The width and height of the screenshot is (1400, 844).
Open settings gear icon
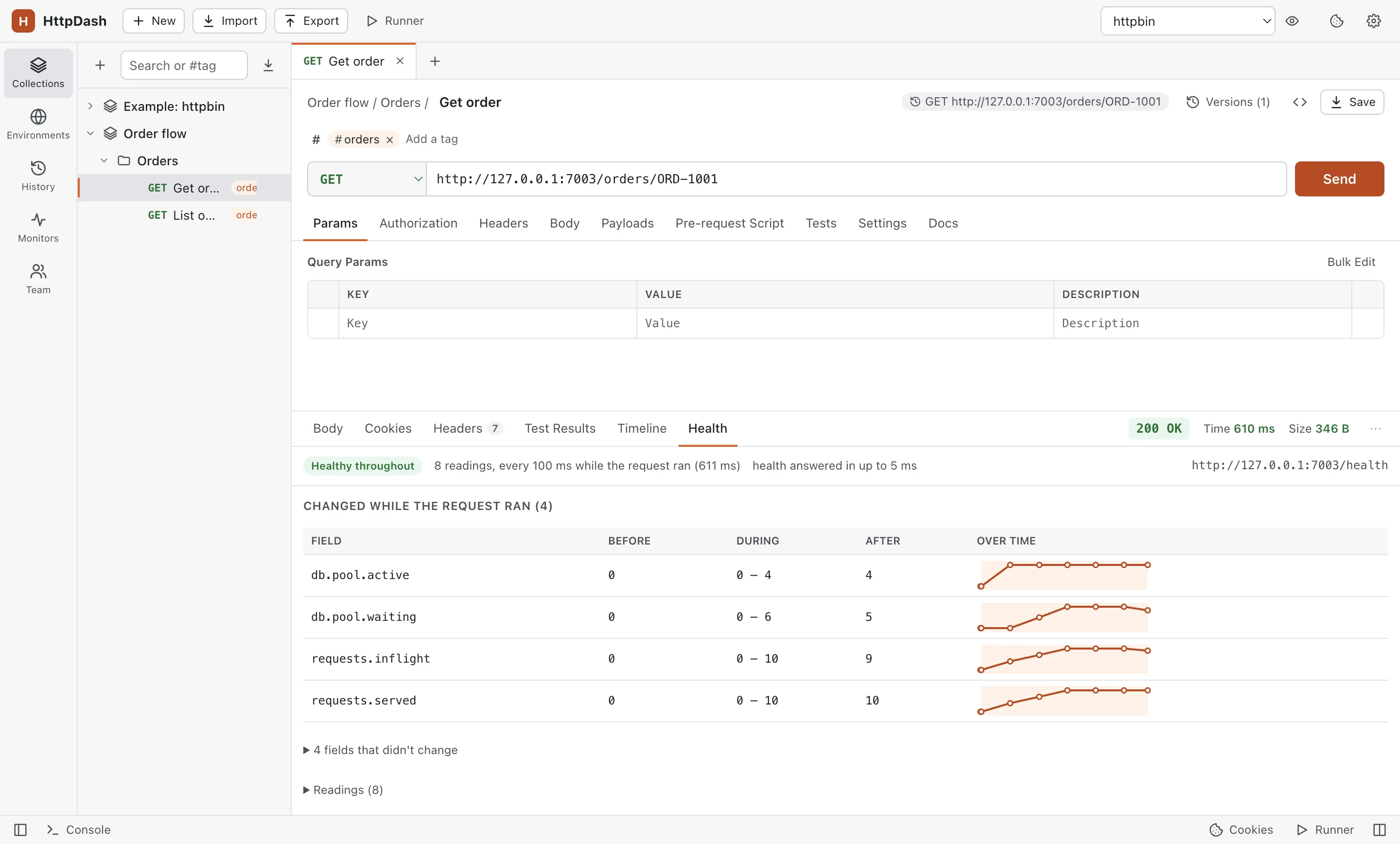coord(1373,21)
